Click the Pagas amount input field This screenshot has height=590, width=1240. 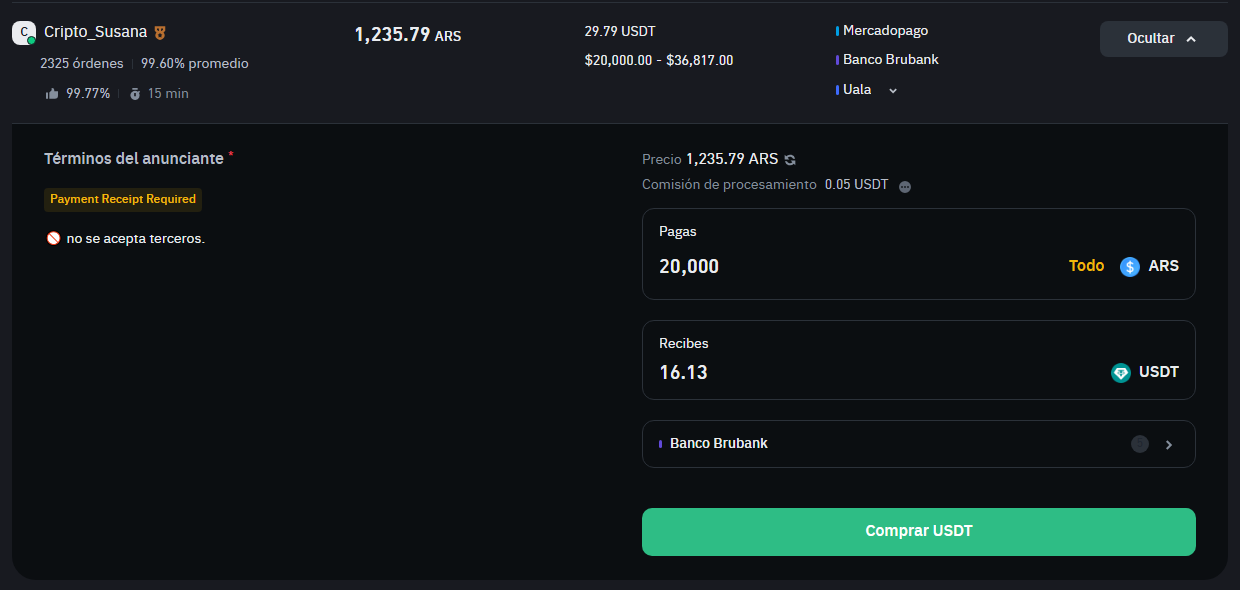coord(850,266)
